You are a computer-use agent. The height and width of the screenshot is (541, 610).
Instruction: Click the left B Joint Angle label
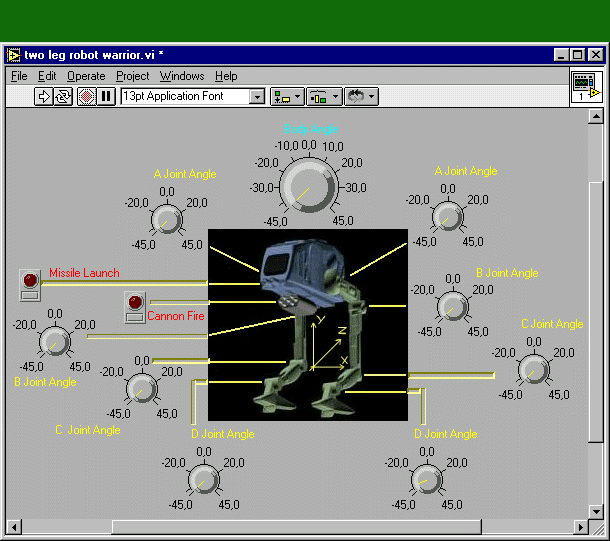[45, 382]
